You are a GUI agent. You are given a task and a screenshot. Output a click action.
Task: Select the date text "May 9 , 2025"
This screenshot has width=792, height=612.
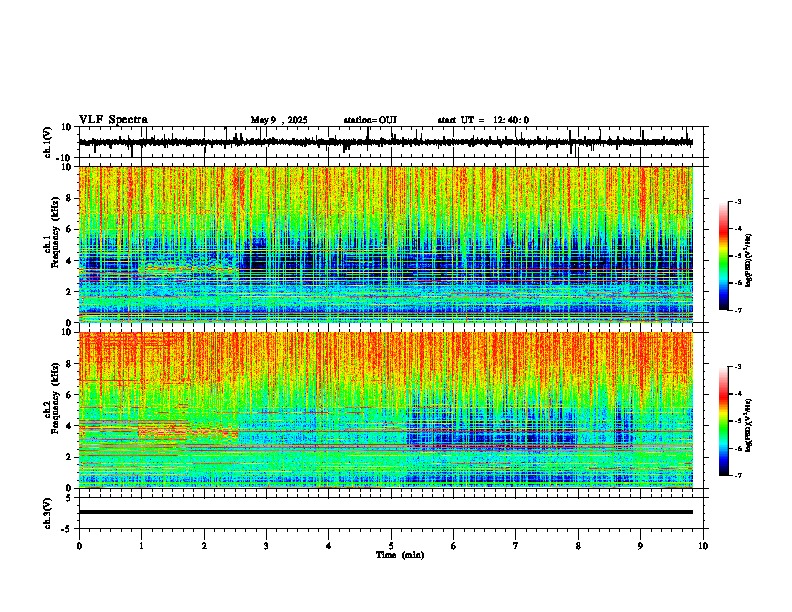(x=279, y=120)
